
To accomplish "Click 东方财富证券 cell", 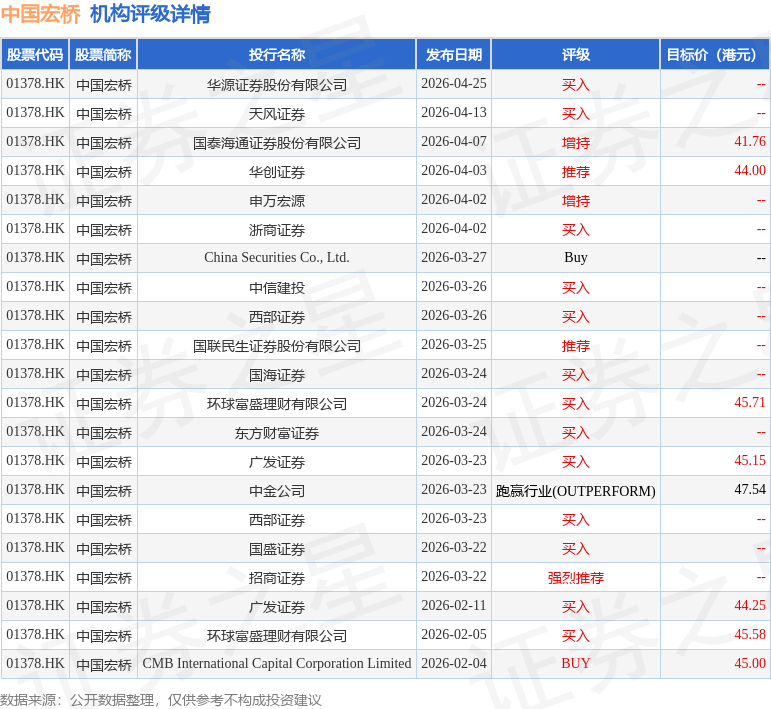I will pyautogui.click(x=277, y=433).
